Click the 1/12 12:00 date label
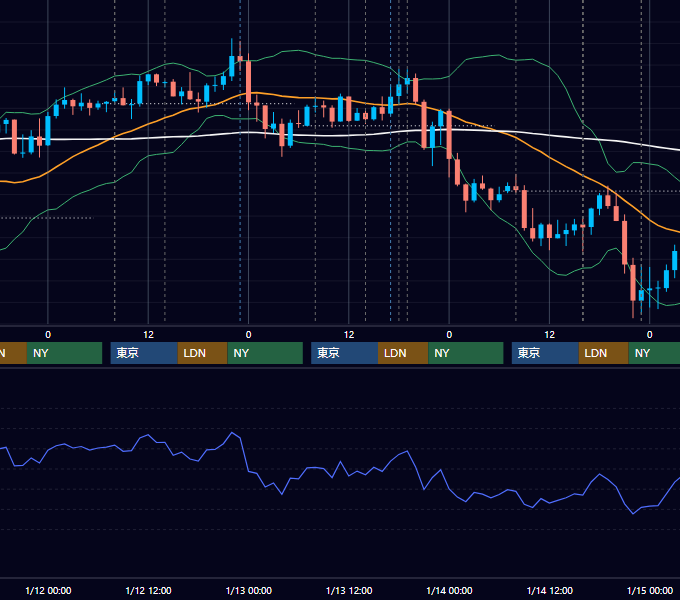The height and width of the screenshot is (600, 680). [148, 590]
